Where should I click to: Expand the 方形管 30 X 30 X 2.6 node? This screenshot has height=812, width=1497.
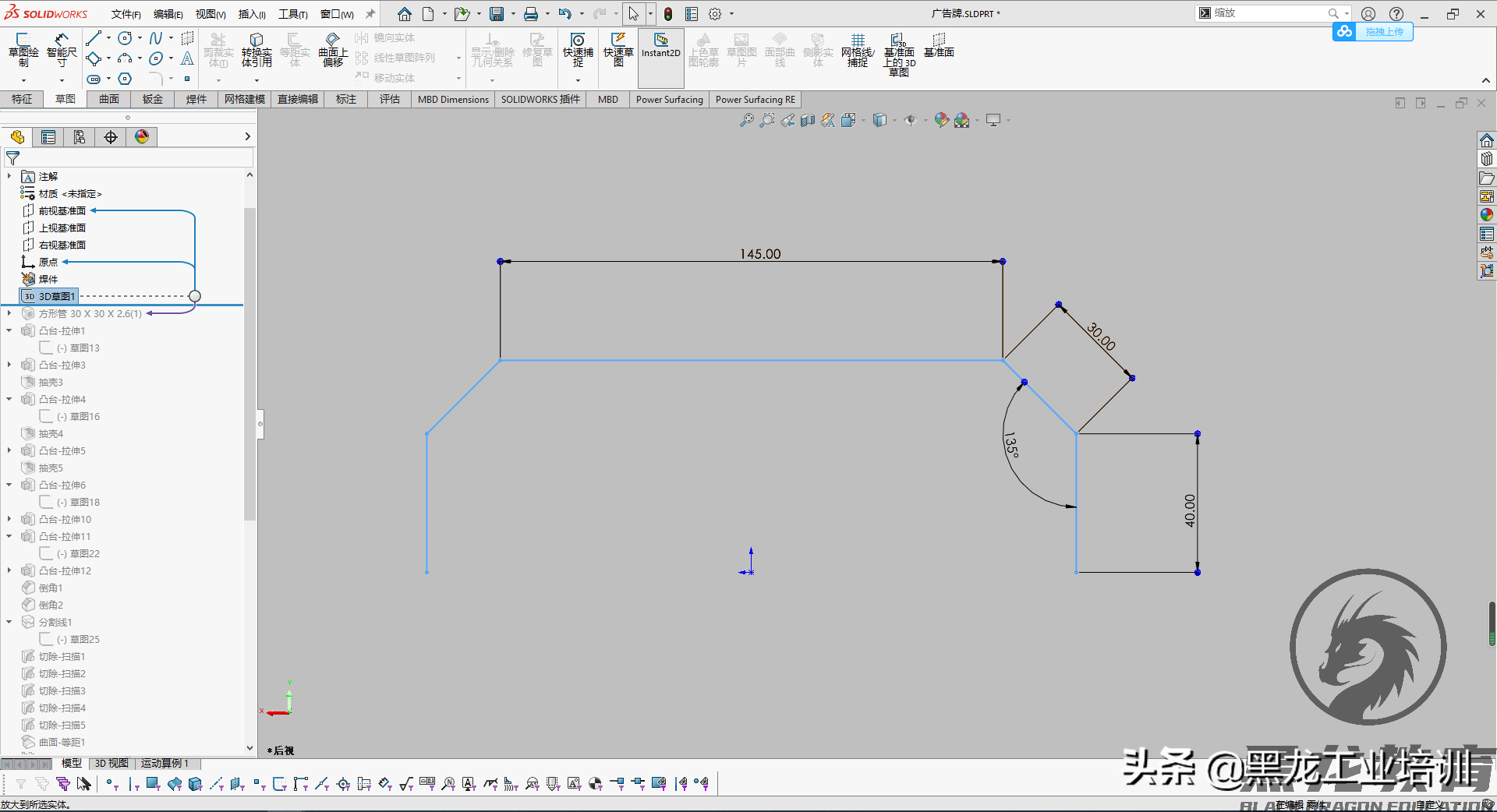(x=10, y=313)
